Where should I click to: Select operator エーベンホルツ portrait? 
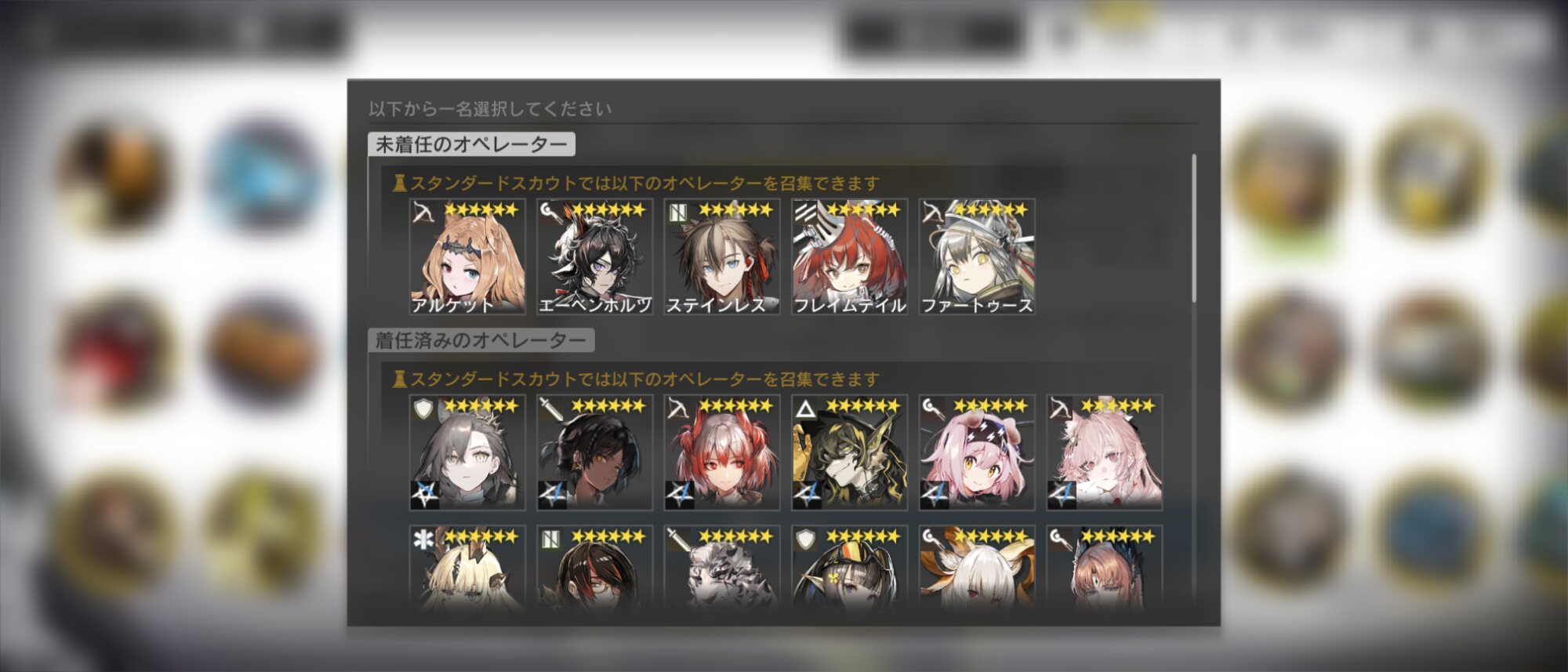coord(594,257)
